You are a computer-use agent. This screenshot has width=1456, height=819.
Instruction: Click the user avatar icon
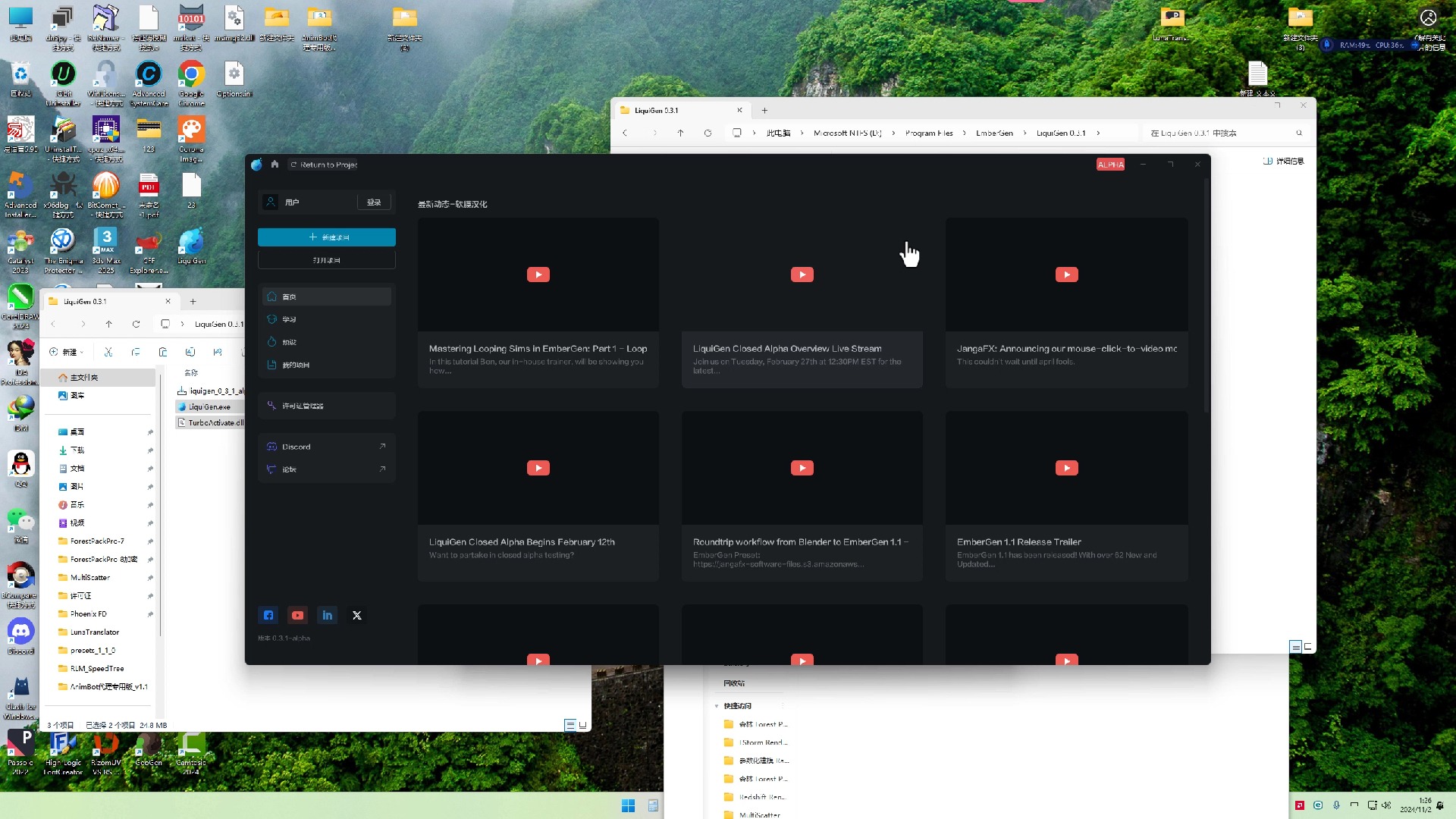(271, 202)
